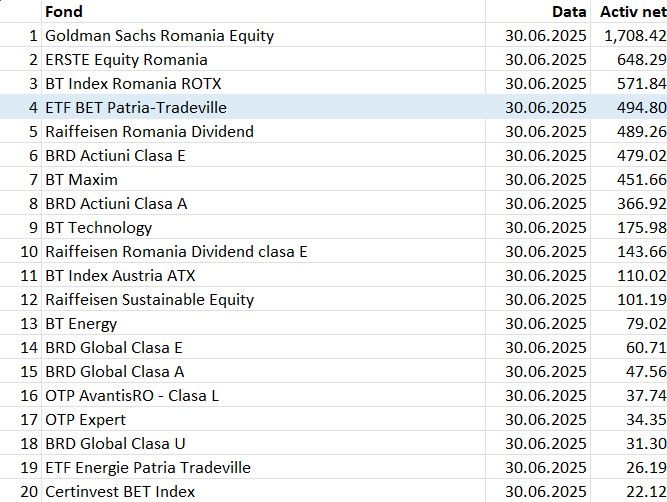Screen dimensions: 667x502
Task: Select the Raiffeisen Sustainable Equity cell
Action: (263, 299)
